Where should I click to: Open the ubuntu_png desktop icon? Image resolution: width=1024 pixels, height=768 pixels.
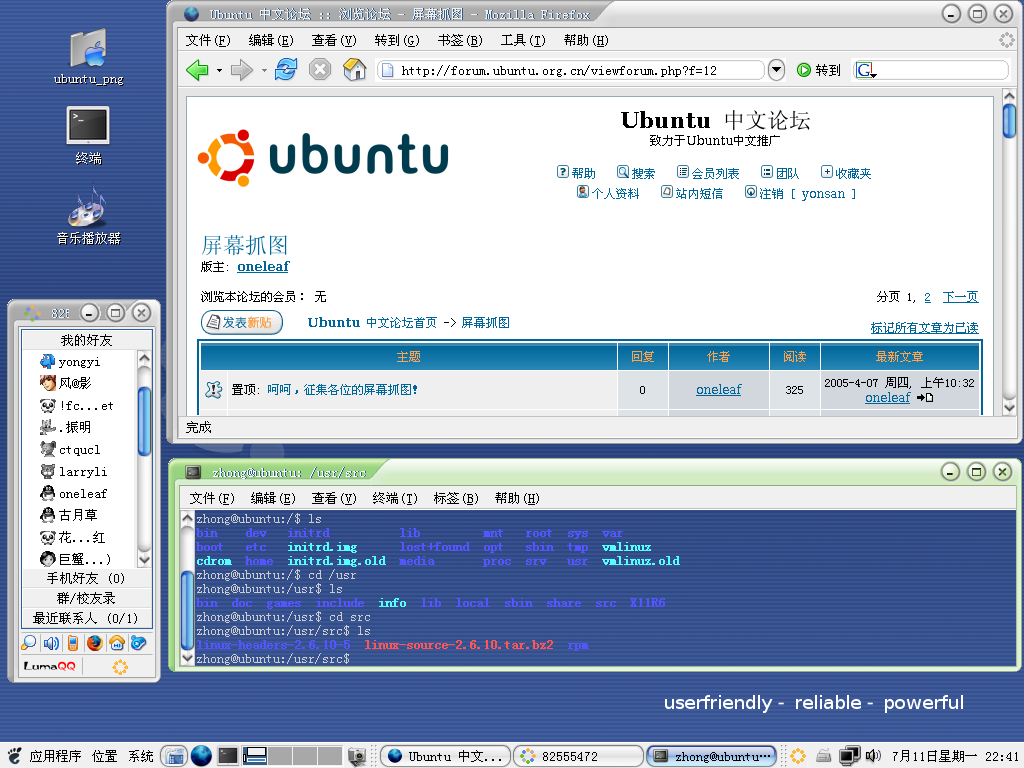click(x=88, y=57)
